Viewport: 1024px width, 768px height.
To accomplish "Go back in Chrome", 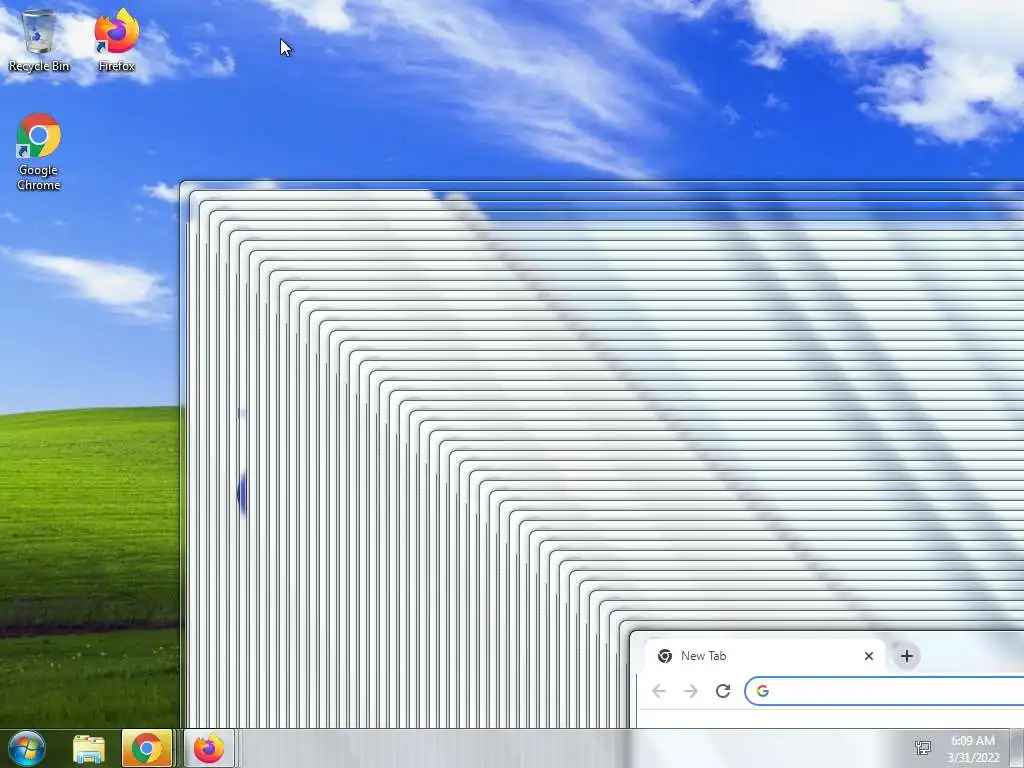I will [x=659, y=691].
